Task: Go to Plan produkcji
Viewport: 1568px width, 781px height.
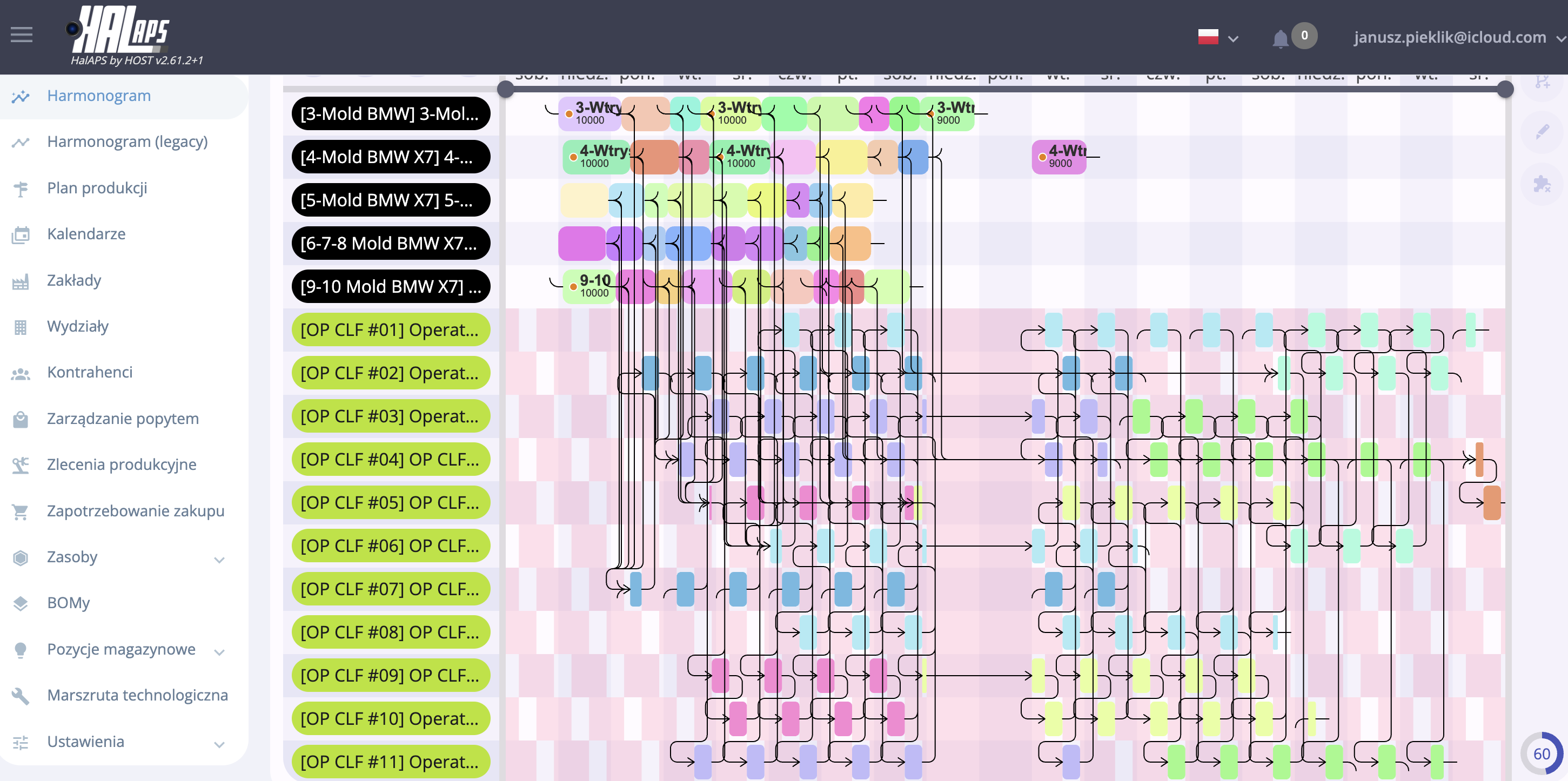Action: pyautogui.click(x=97, y=188)
